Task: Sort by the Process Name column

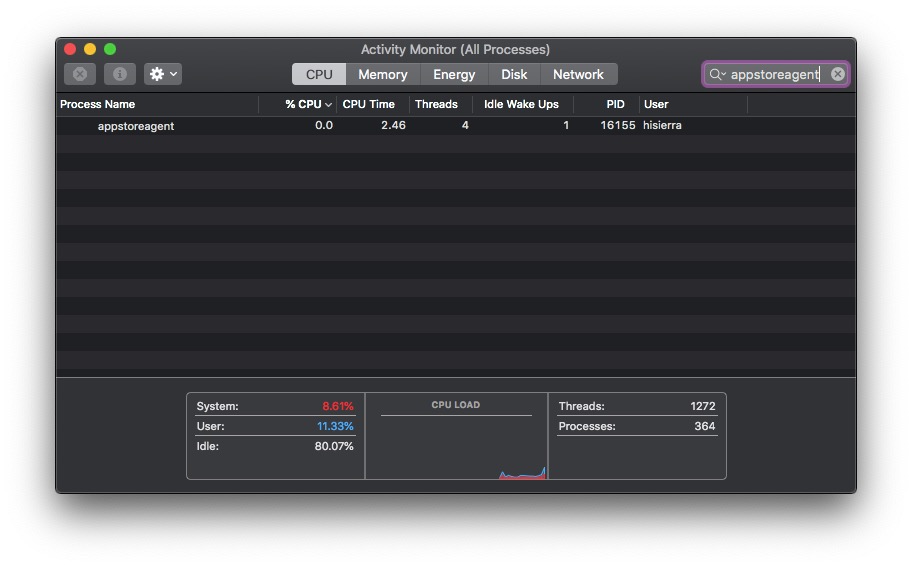Action: click(x=157, y=104)
